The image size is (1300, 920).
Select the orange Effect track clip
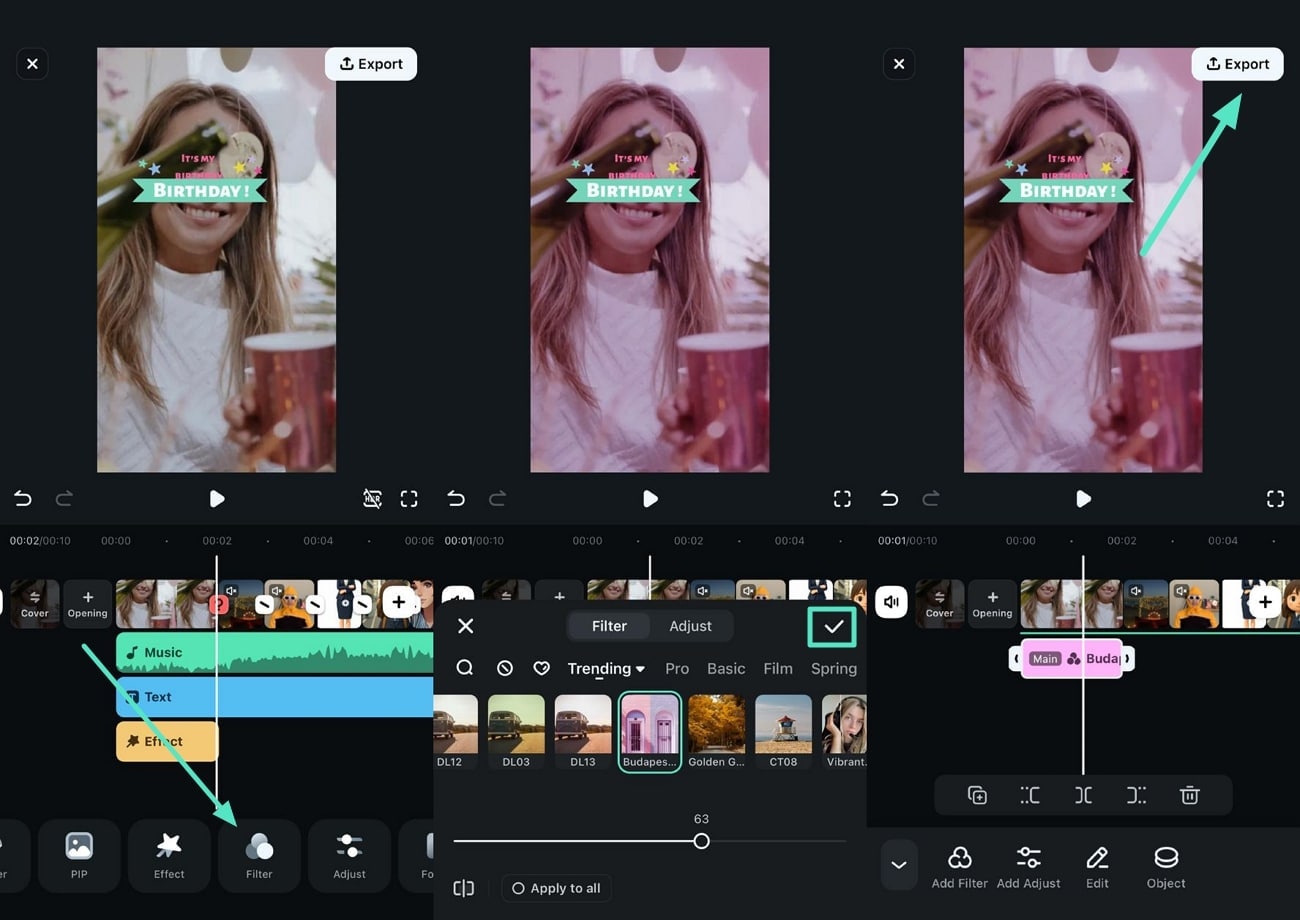(x=167, y=741)
